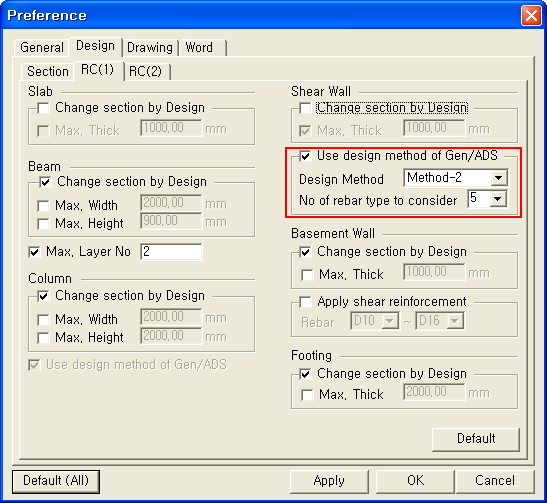The image size is (547, 503).
Task: Click the Default (All) button
Action: tap(56, 481)
